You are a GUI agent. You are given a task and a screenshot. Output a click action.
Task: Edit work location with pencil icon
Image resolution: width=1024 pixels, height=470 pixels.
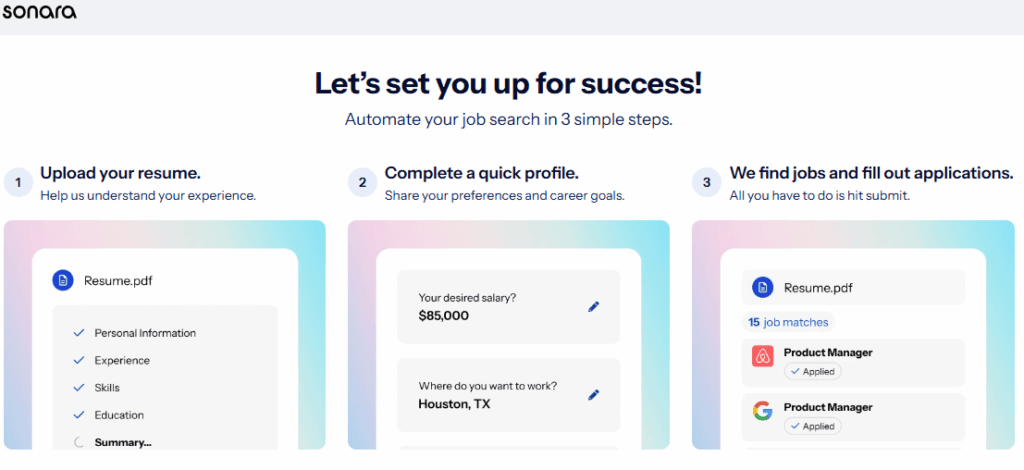pyautogui.click(x=593, y=395)
